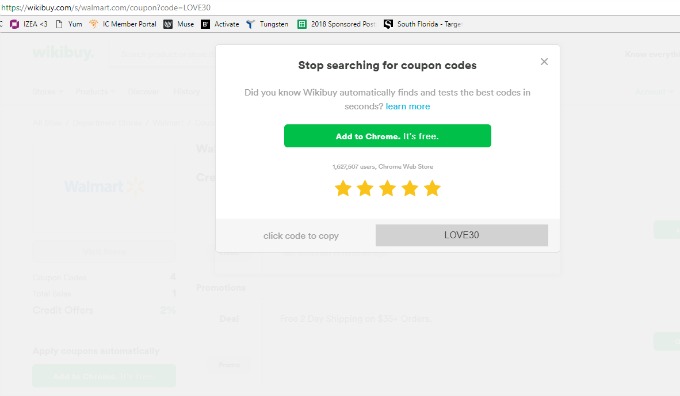Image resolution: width=680 pixels, height=396 pixels.
Task: Click the dimmed Walmart store logo
Action: coord(104,187)
